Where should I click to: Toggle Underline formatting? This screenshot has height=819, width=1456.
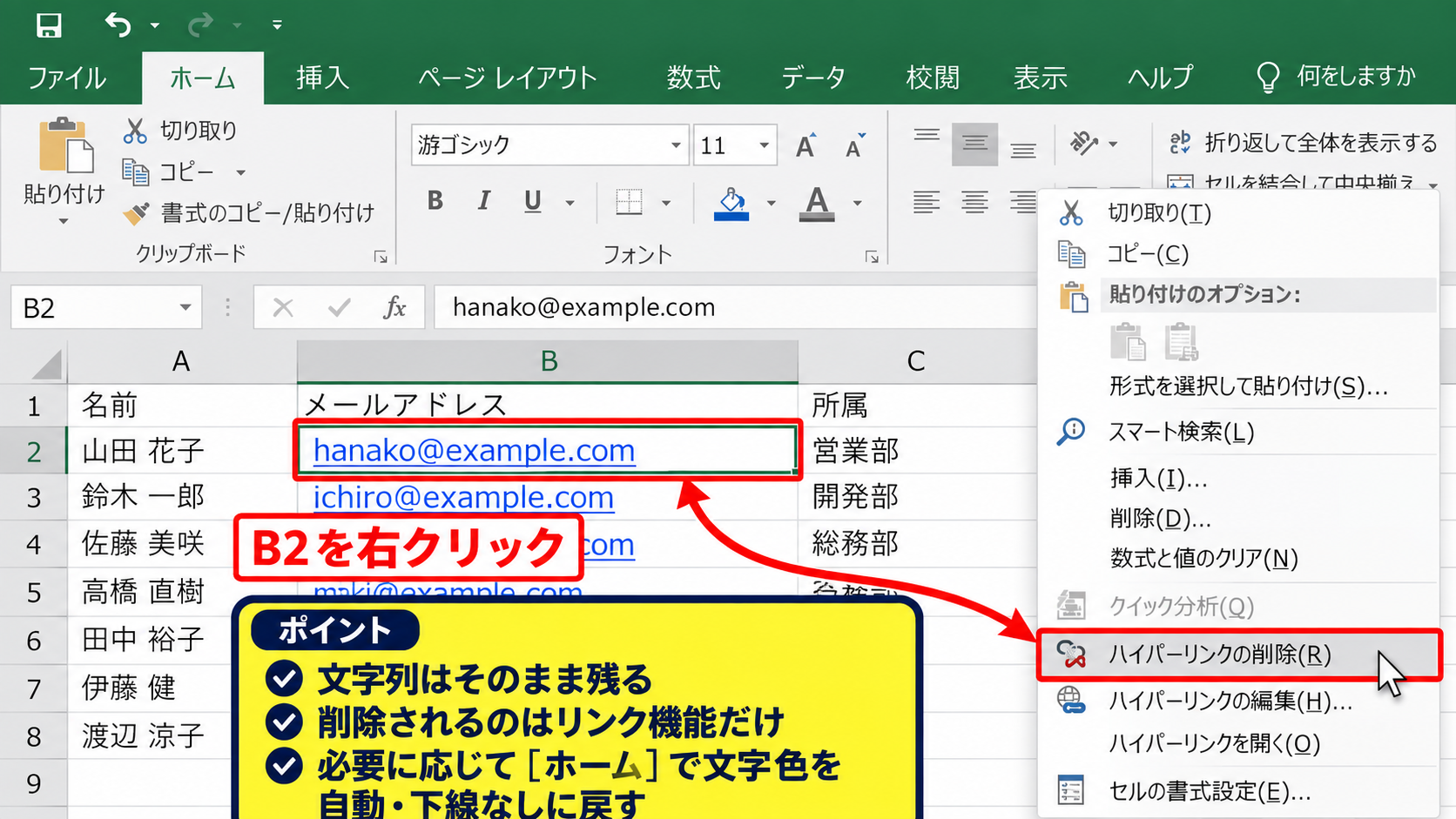coord(533,202)
